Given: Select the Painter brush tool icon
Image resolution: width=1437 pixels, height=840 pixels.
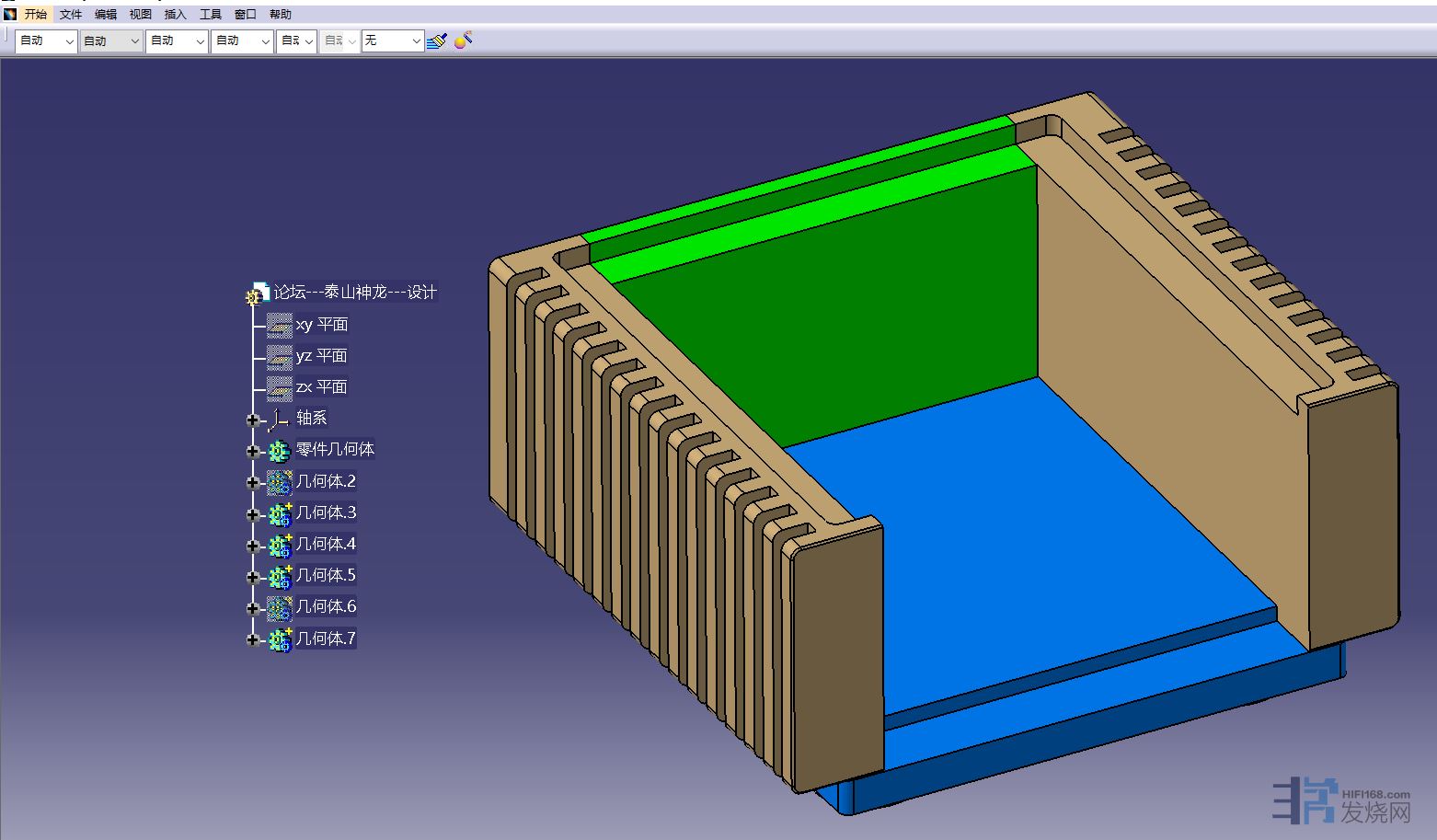Looking at the screenshot, I should pos(437,40).
